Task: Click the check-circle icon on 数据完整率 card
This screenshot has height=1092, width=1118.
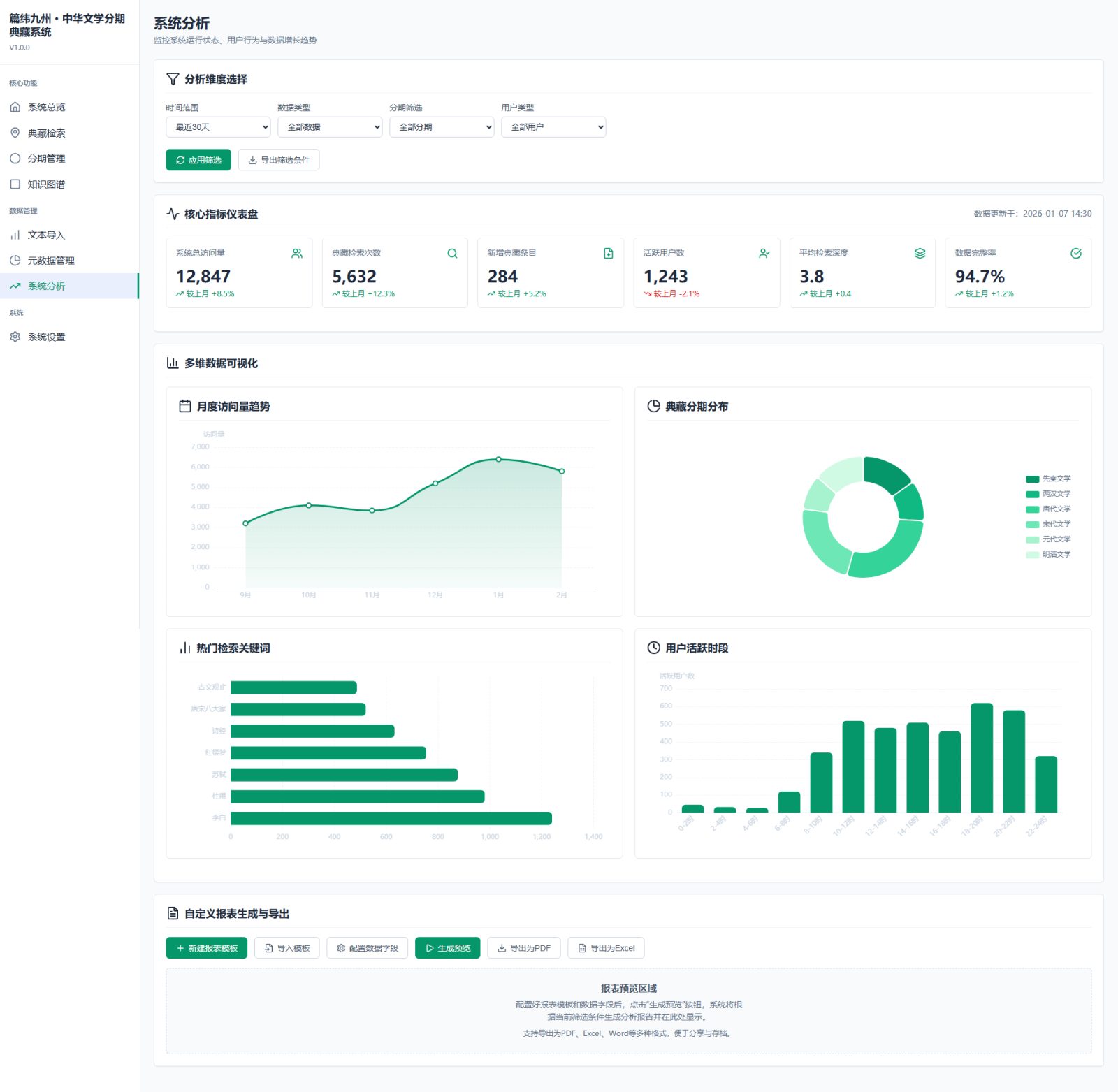Action: click(x=1075, y=254)
